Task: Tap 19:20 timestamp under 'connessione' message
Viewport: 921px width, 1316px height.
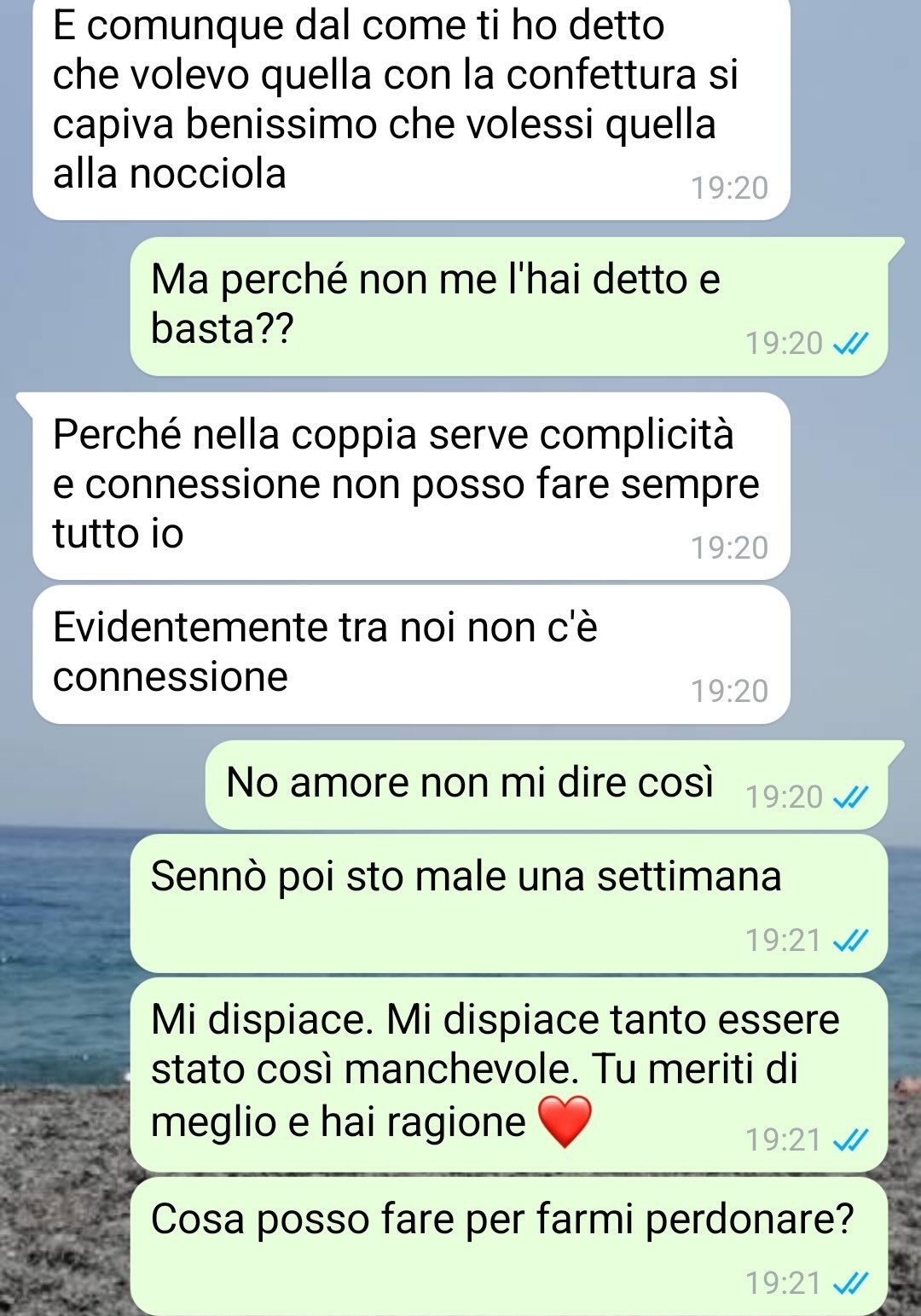Action: [730, 692]
